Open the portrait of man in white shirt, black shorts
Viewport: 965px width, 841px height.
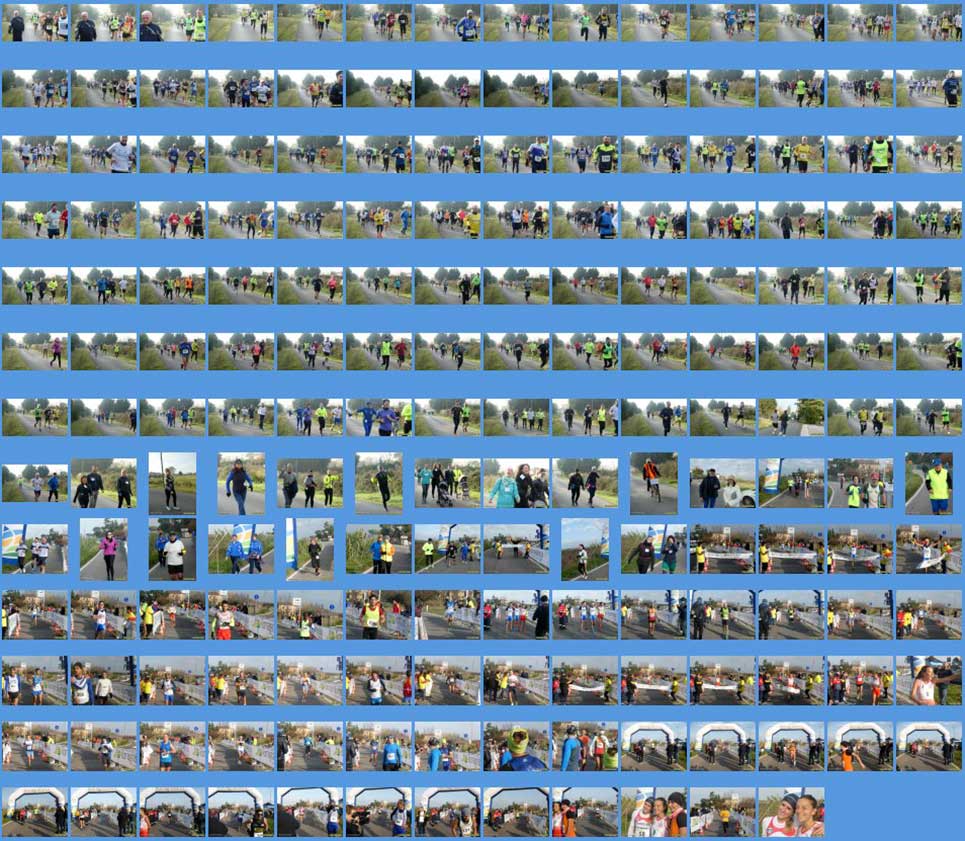coord(172,549)
